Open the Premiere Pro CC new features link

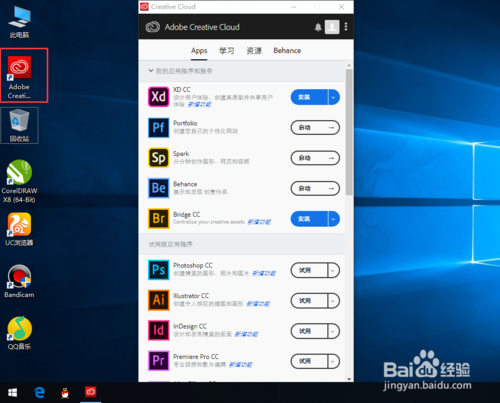[240, 365]
